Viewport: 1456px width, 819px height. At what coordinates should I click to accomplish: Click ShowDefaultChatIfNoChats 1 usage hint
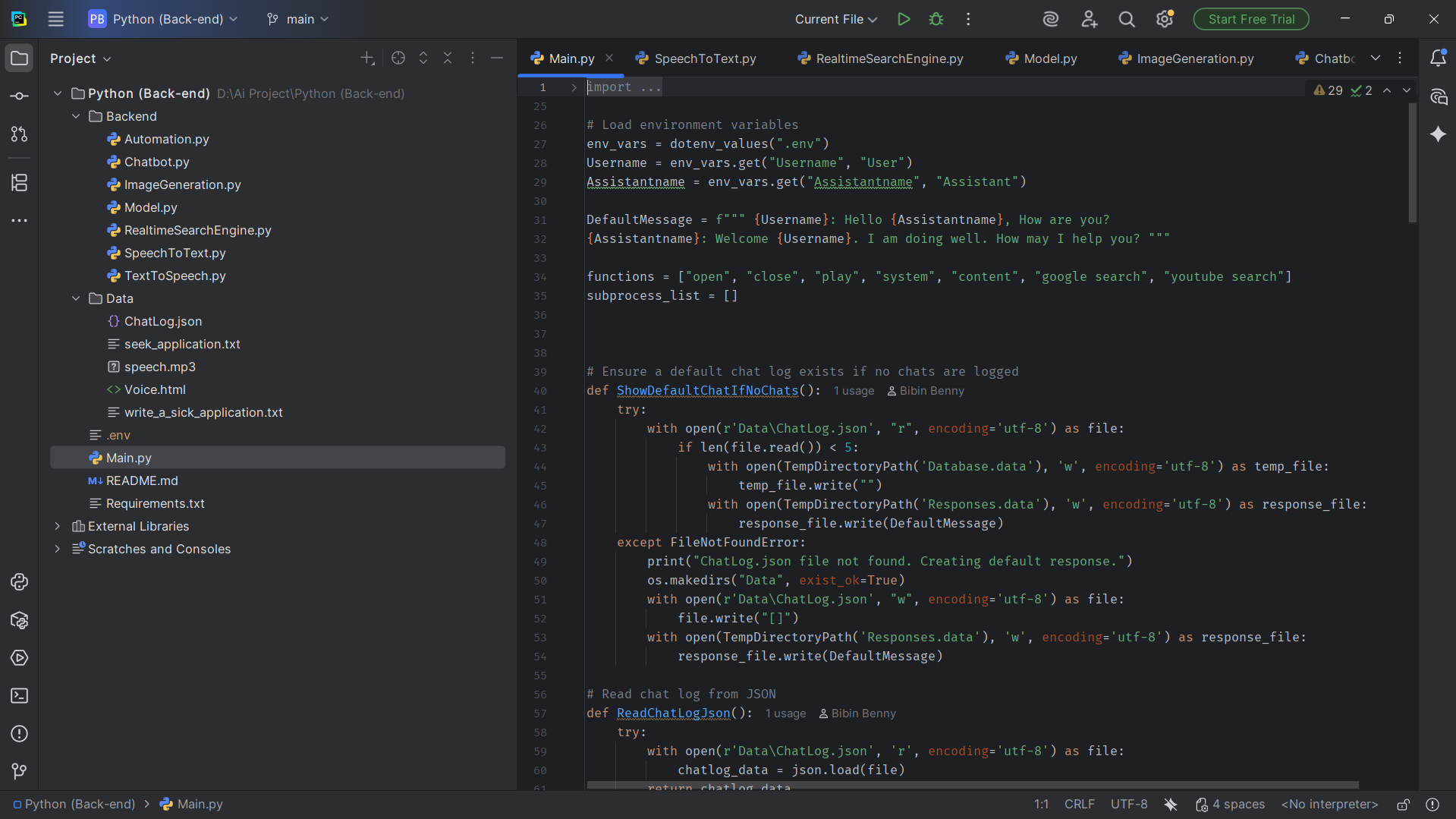click(x=854, y=391)
